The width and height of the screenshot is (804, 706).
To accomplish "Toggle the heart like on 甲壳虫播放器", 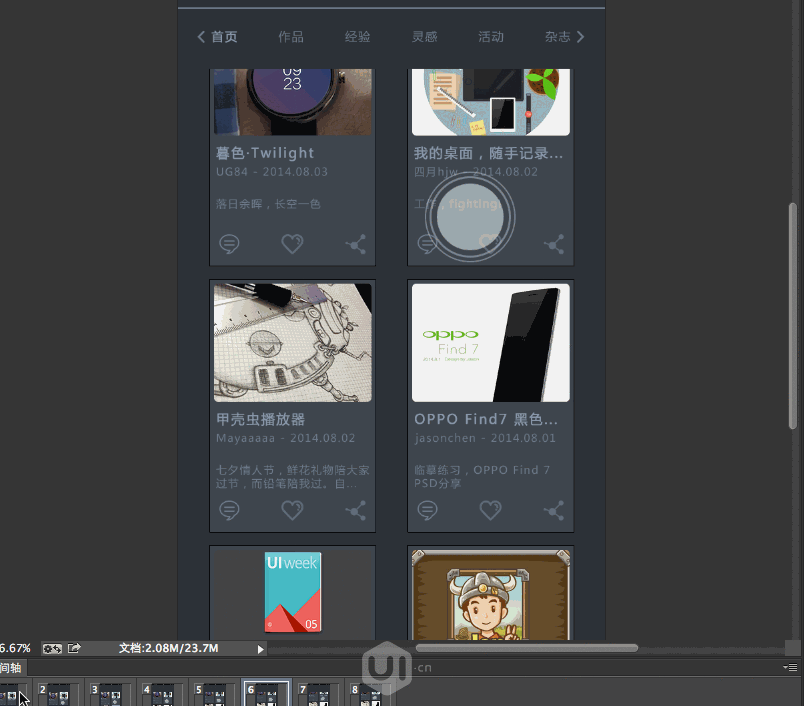I will [292, 510].
